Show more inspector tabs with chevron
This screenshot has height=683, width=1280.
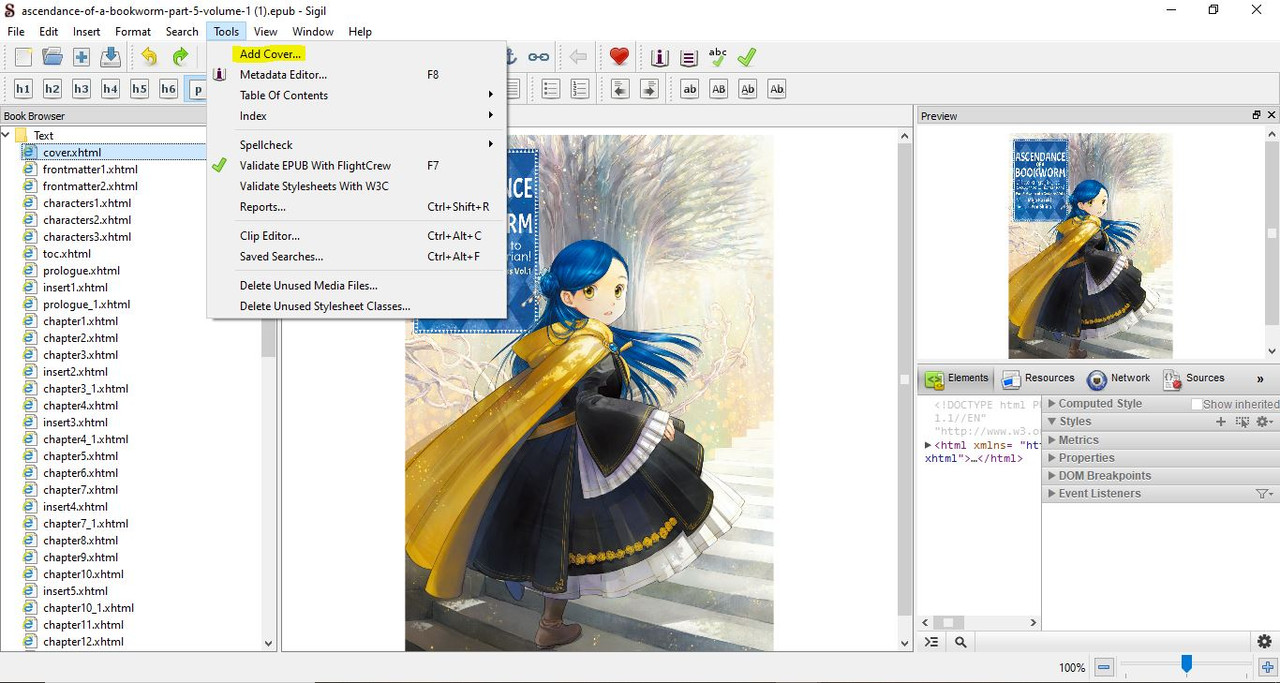tap(1260, 379)
